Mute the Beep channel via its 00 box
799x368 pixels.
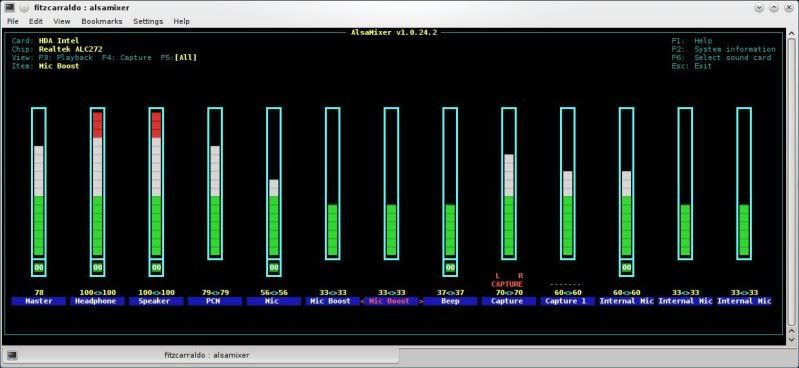pyautogui.click(x=450, y=268)
